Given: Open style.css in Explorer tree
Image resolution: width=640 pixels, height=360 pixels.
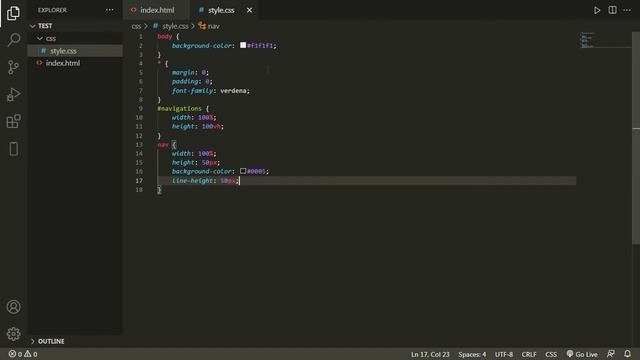Looking at the screenshot, I should [63, 51].
